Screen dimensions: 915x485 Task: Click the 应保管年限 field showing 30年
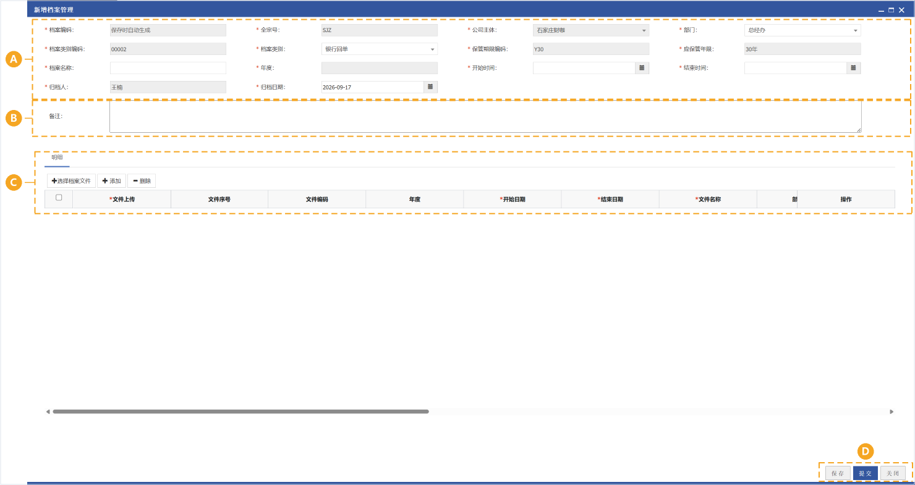pyautogui.click(x=802, y=49)
